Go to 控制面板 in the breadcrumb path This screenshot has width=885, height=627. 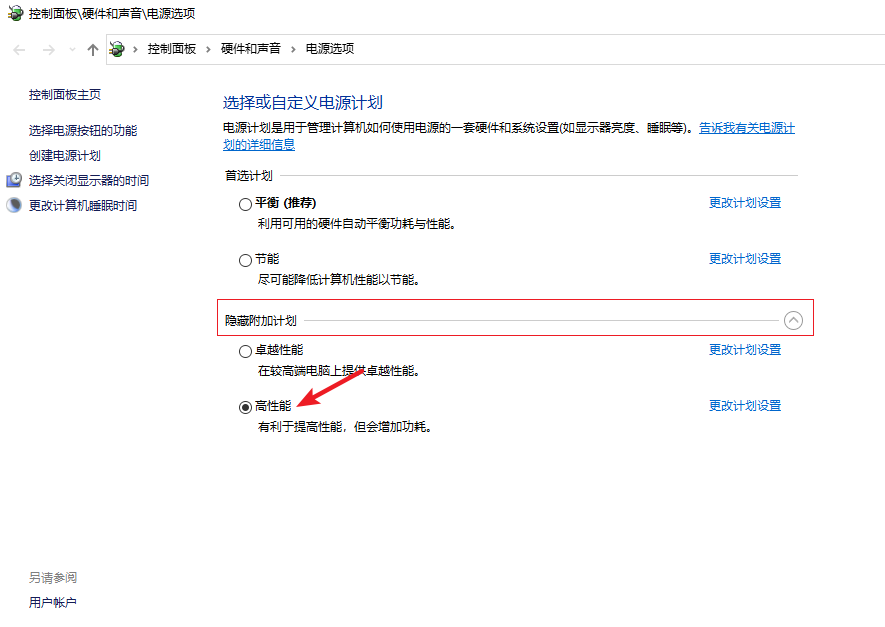171,49
